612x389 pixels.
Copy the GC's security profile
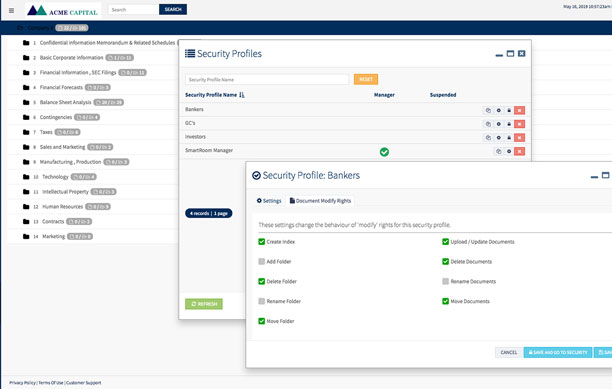[x=488, y=124]
